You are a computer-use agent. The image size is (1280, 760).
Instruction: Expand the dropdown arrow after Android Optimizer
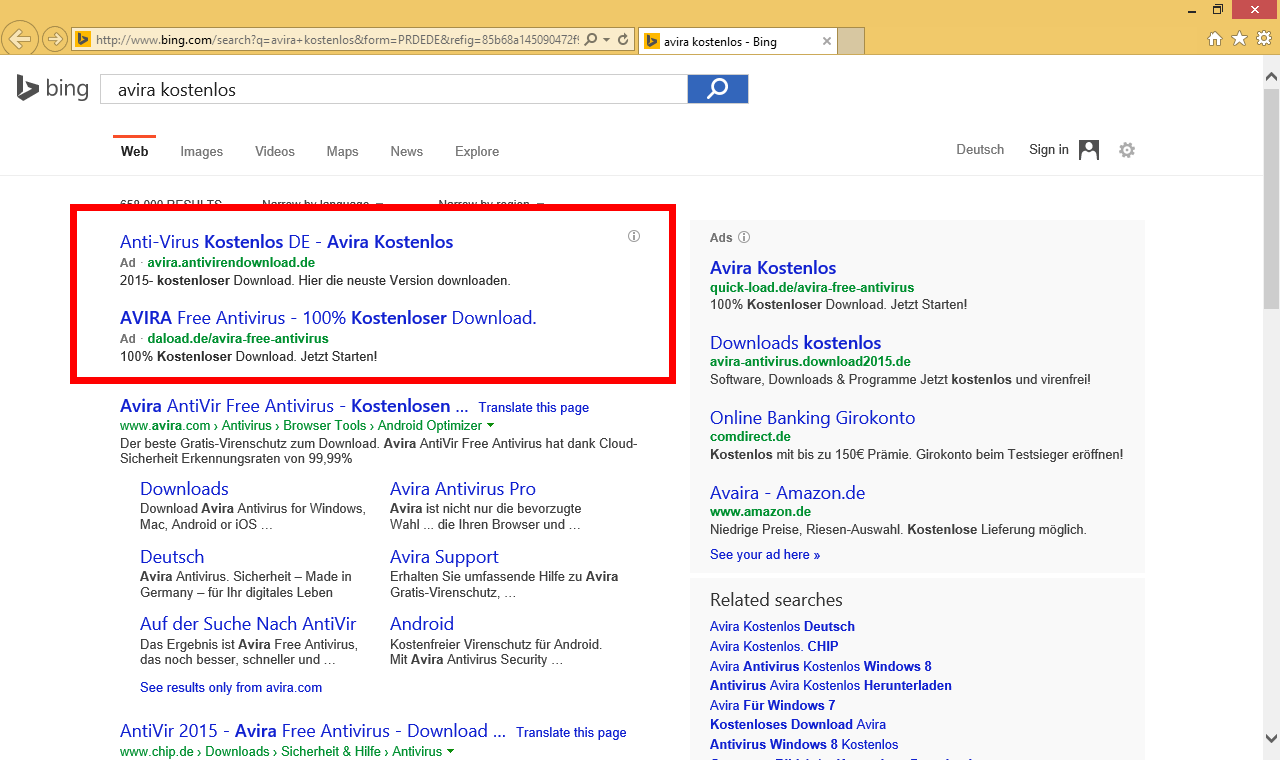[491, 426]
